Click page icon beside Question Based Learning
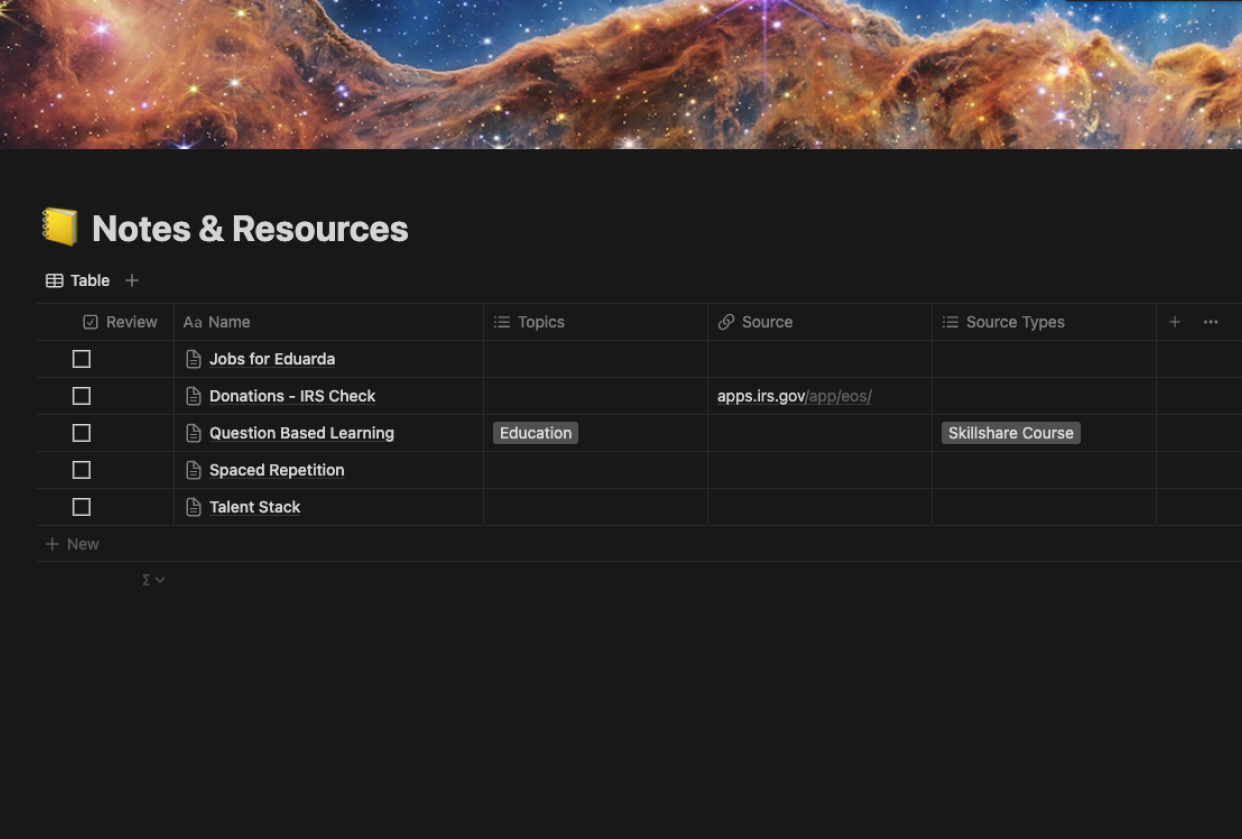The image size is (1242, 839). (x=194, y=433)
